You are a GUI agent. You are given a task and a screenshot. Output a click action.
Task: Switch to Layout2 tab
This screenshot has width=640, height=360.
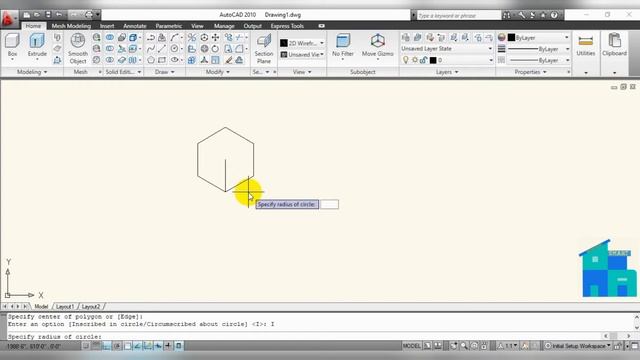click(91, 306)
